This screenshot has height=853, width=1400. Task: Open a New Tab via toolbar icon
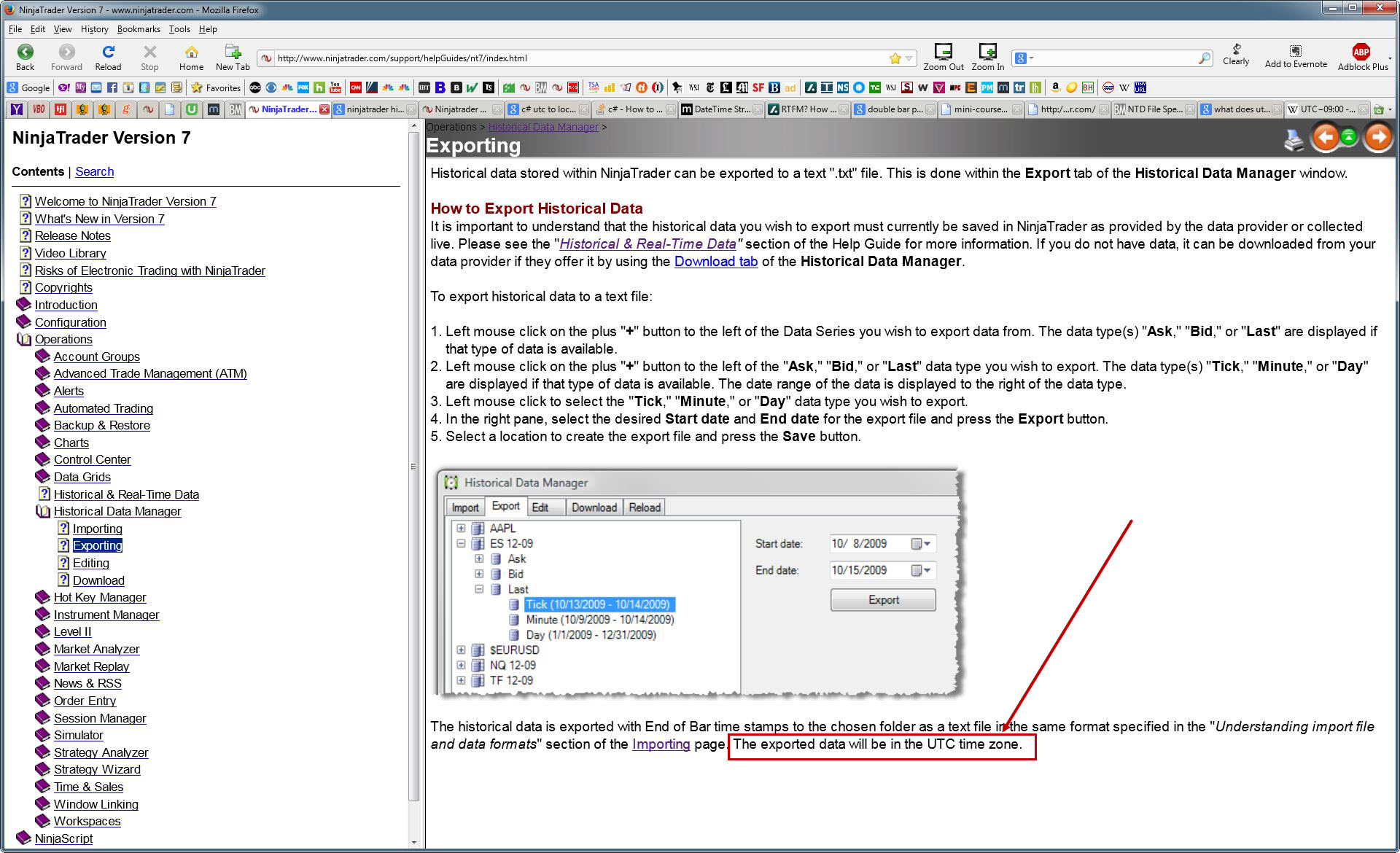pyautogui.click(x=233, y=52)
